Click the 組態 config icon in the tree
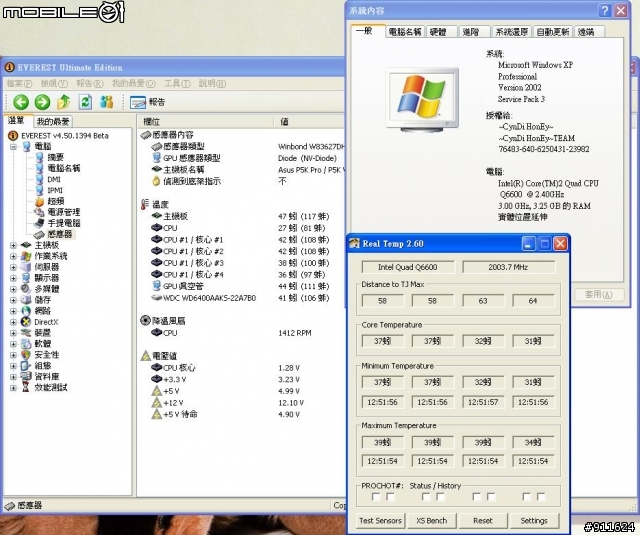The height and width of the screenshot is (535, 640). pyautogui.click(x=26, y=366)
